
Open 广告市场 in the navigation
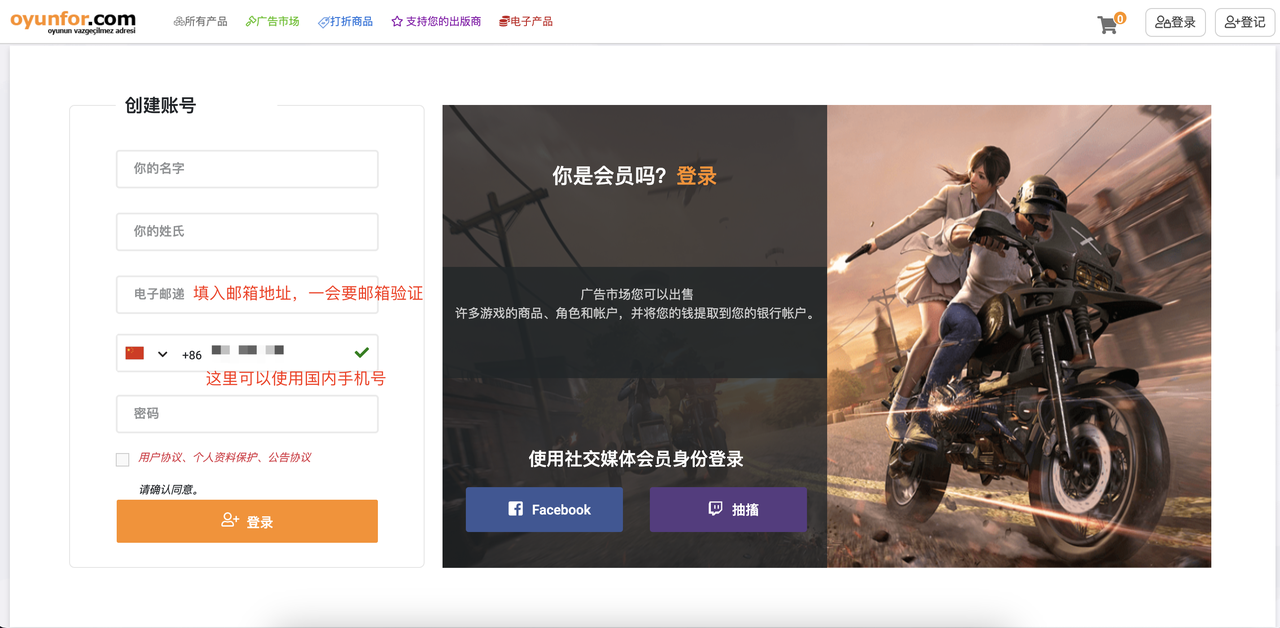coord(273,22)
